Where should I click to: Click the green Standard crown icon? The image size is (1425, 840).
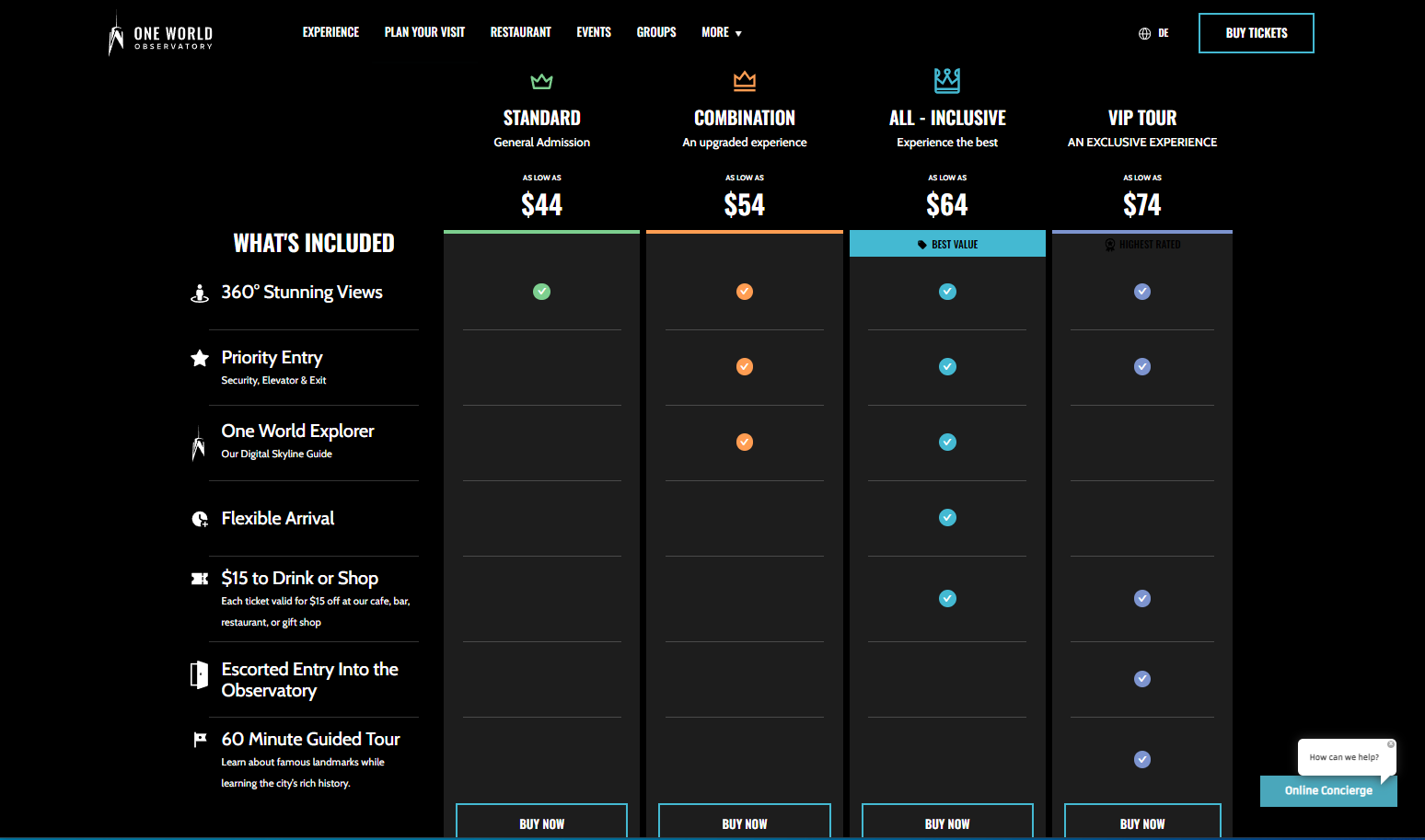542,81
